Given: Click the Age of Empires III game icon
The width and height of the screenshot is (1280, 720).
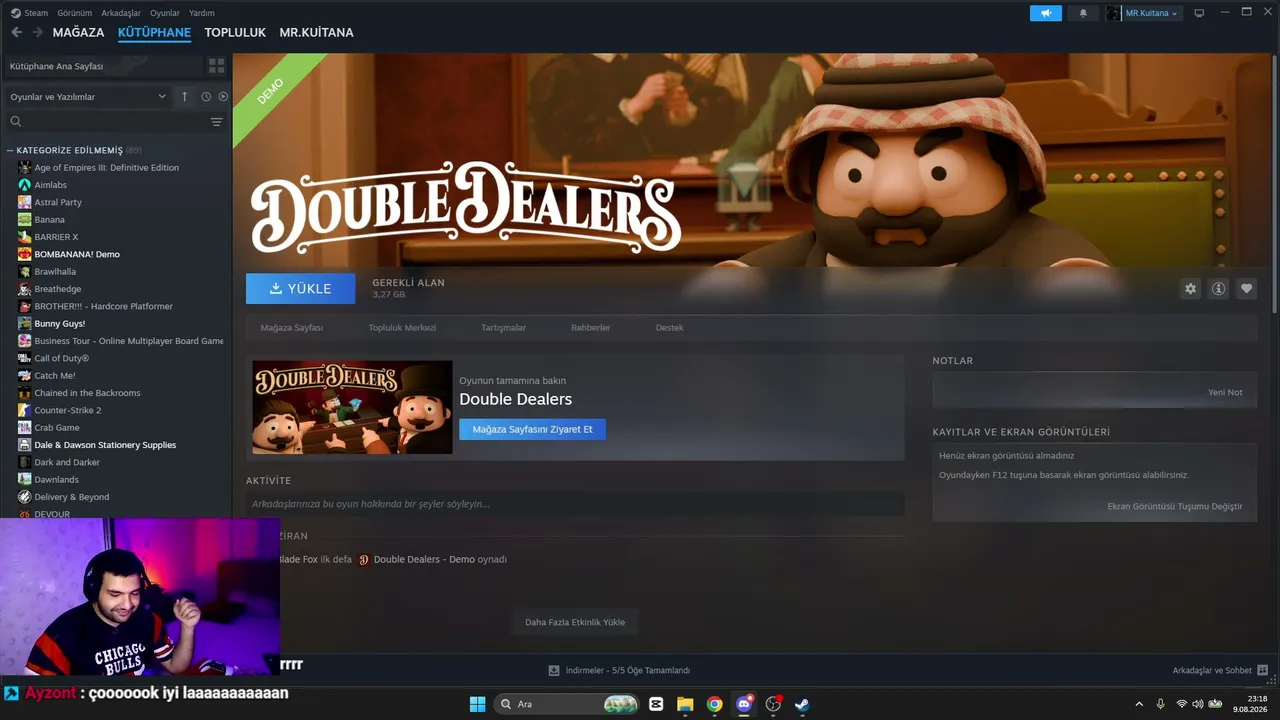Looking at the screenshot, I should click(24, 167).
